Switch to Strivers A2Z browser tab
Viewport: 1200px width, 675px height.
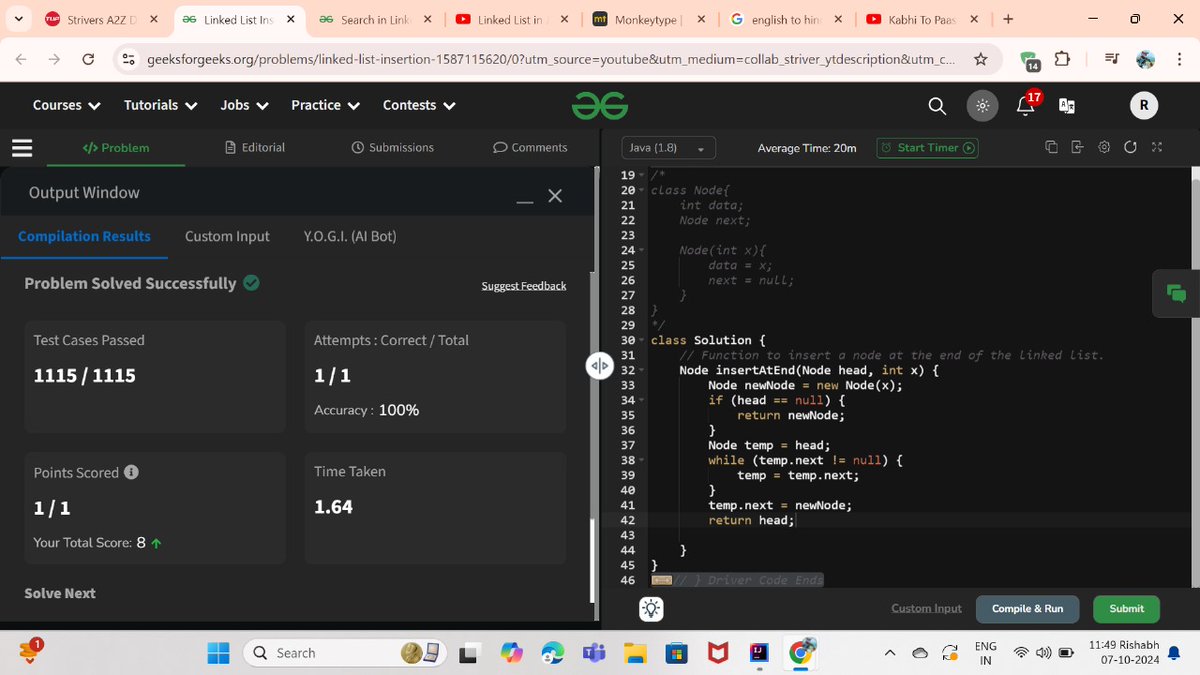pos(100,20)
